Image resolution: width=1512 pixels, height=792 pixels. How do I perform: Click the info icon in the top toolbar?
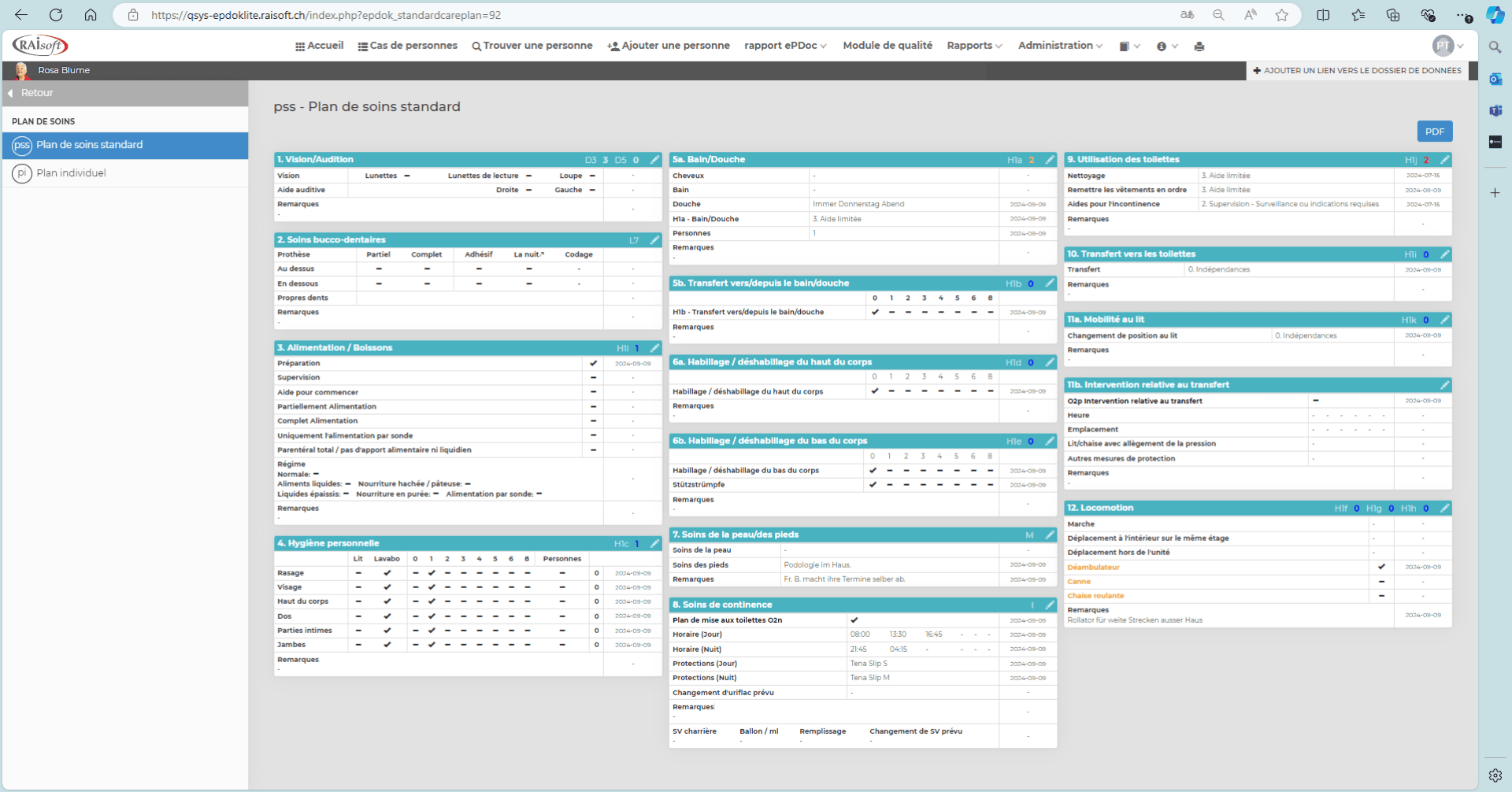click(x=1163, y=46)
